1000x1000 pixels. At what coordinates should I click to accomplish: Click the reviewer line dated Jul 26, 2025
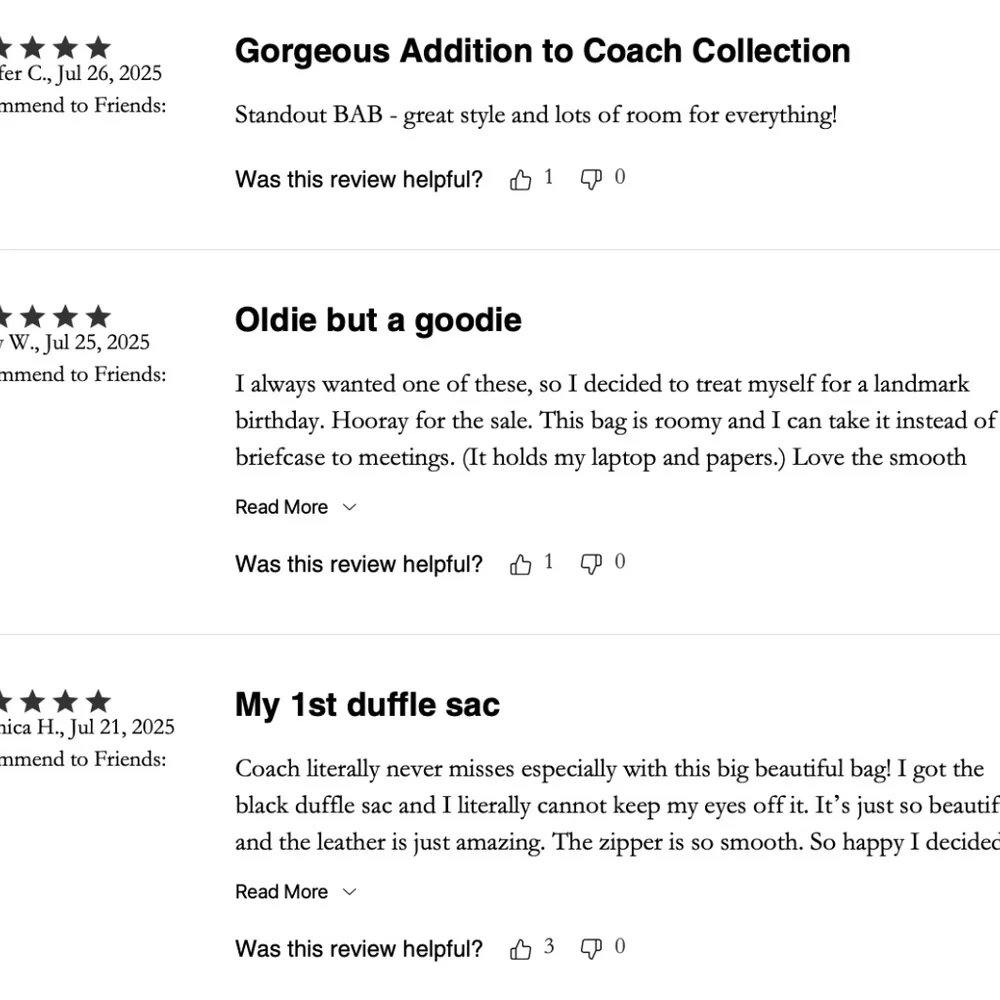click(x=80, y=74)
